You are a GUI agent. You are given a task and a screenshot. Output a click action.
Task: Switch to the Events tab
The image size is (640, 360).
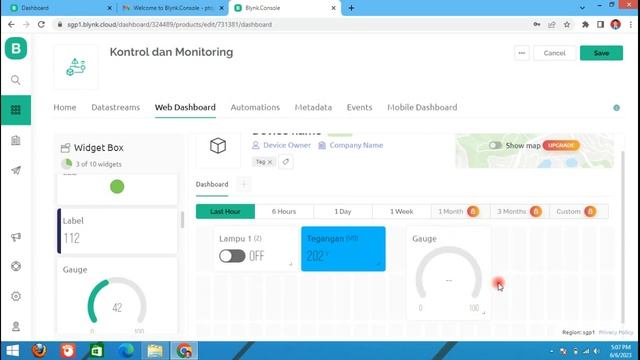[x=359, y=107]
